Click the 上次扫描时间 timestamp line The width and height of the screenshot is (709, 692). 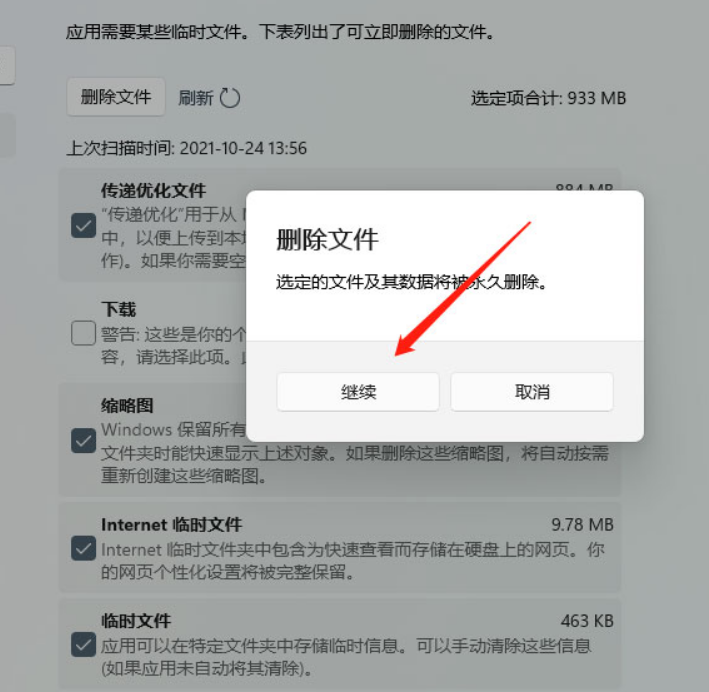tap(187, 148)
